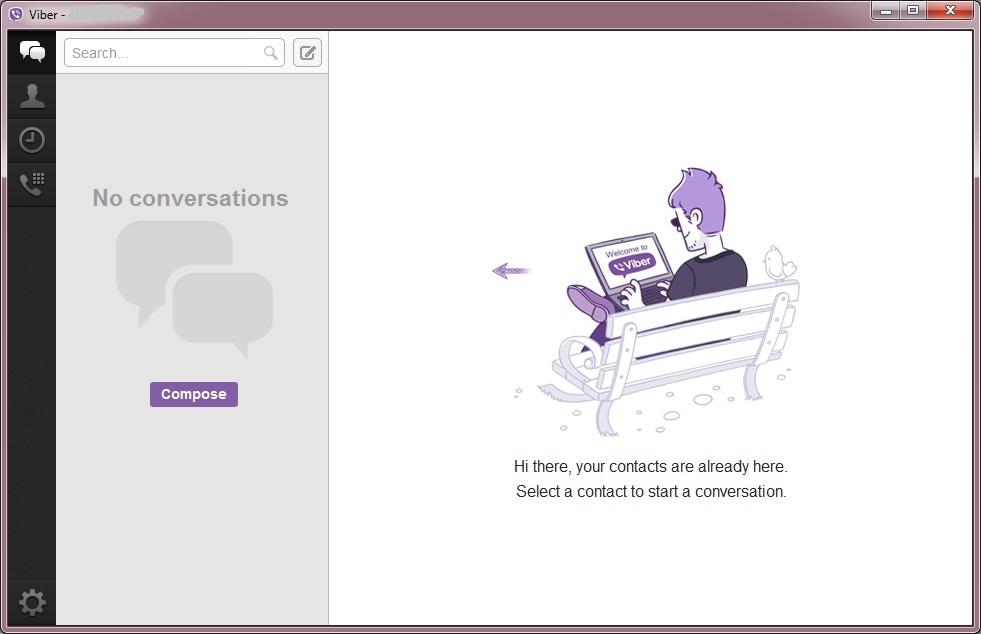This screenshot has width=981, height=634.
Task: Open the Dialpad keypad tab
Action: click(32, 184)
